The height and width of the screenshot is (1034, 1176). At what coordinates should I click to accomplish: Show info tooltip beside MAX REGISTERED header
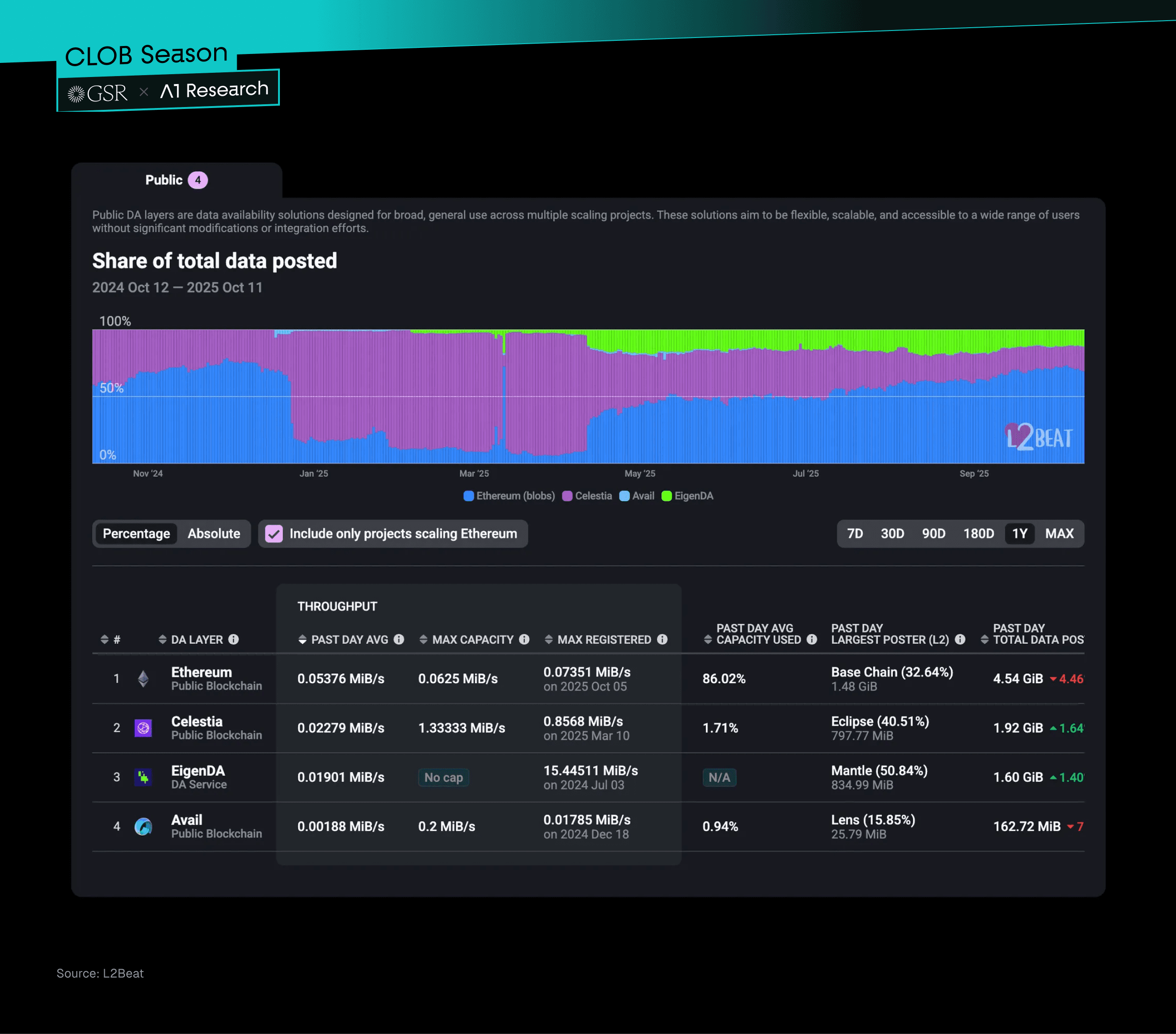[x=662, y=639]
